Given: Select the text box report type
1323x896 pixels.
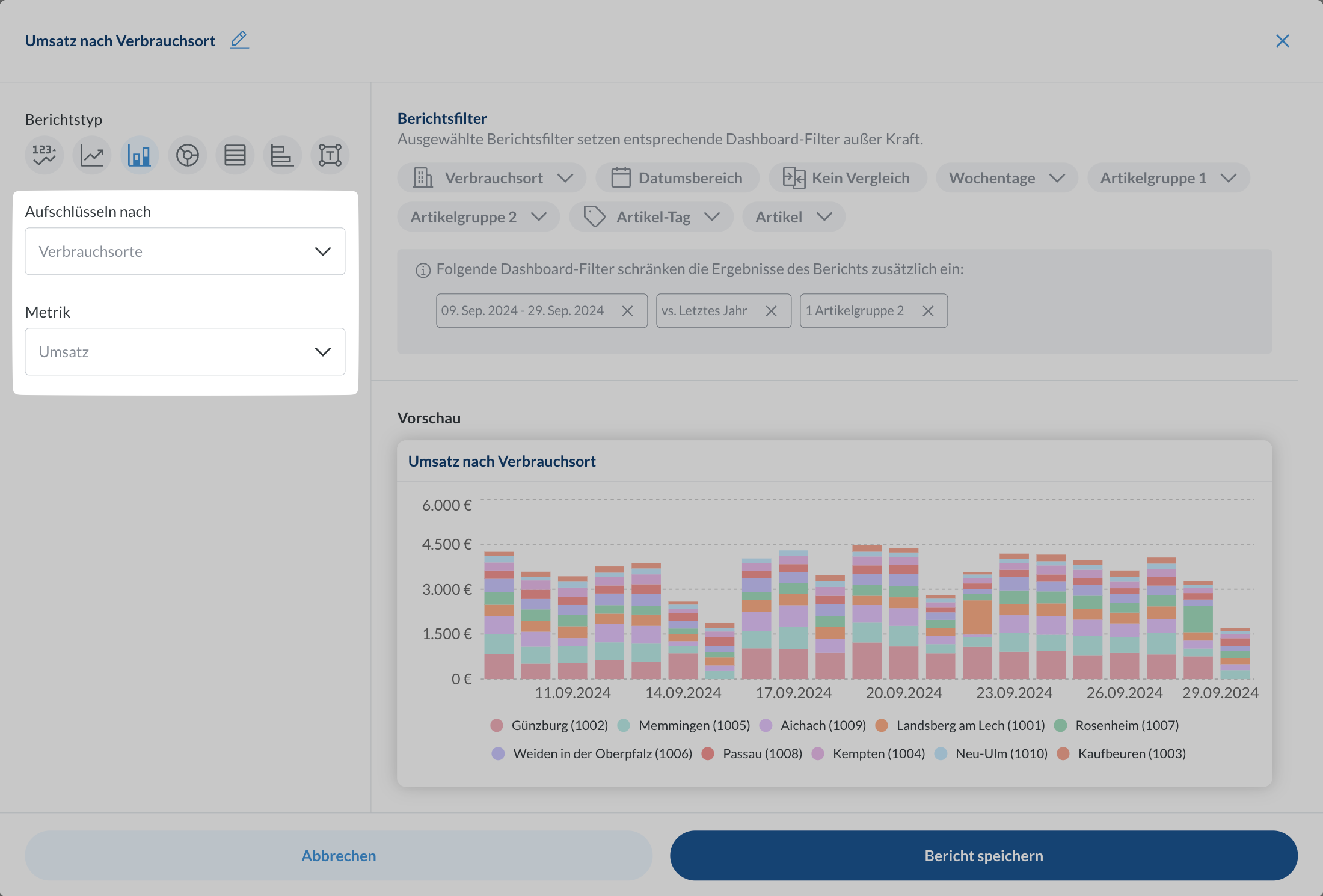Looking at the screenshot, I should 330,155.
